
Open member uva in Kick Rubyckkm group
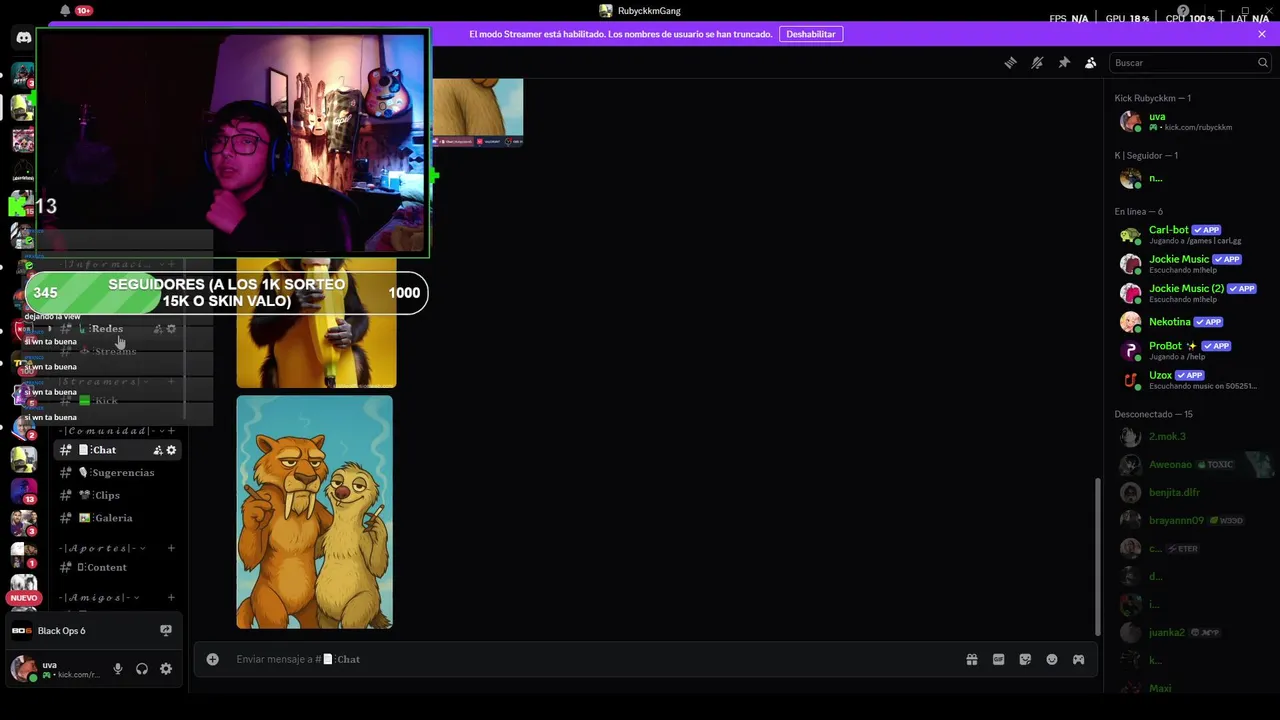[1190, 121]
